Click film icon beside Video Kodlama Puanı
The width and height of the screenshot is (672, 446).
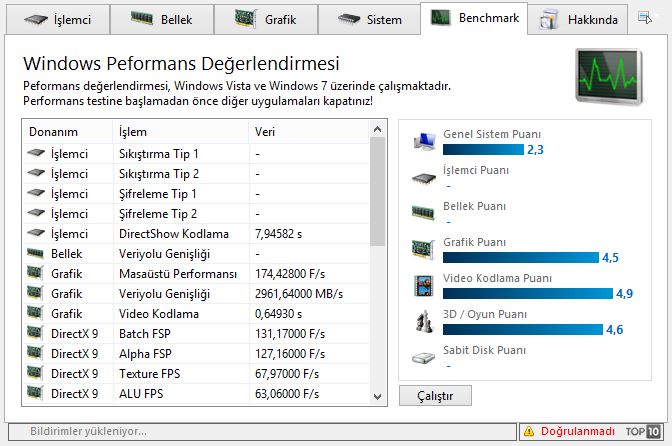click(424, 286)
